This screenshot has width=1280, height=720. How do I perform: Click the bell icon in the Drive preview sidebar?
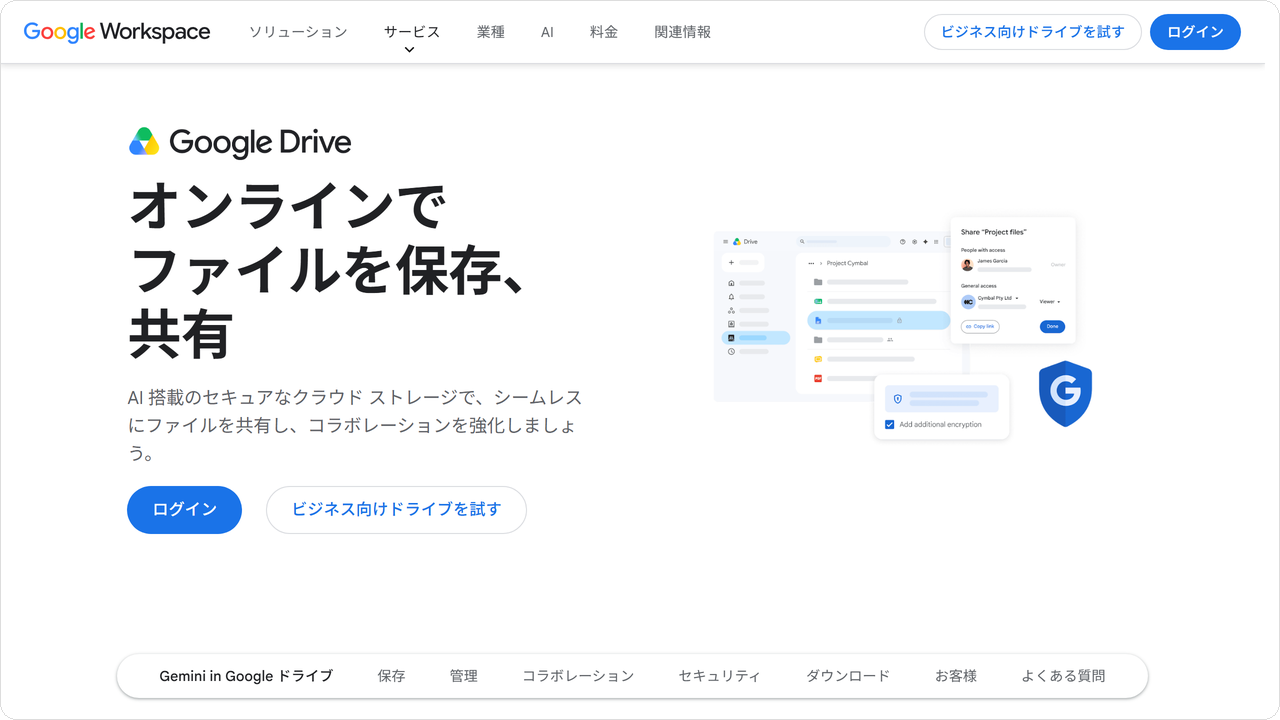point(731,297)
